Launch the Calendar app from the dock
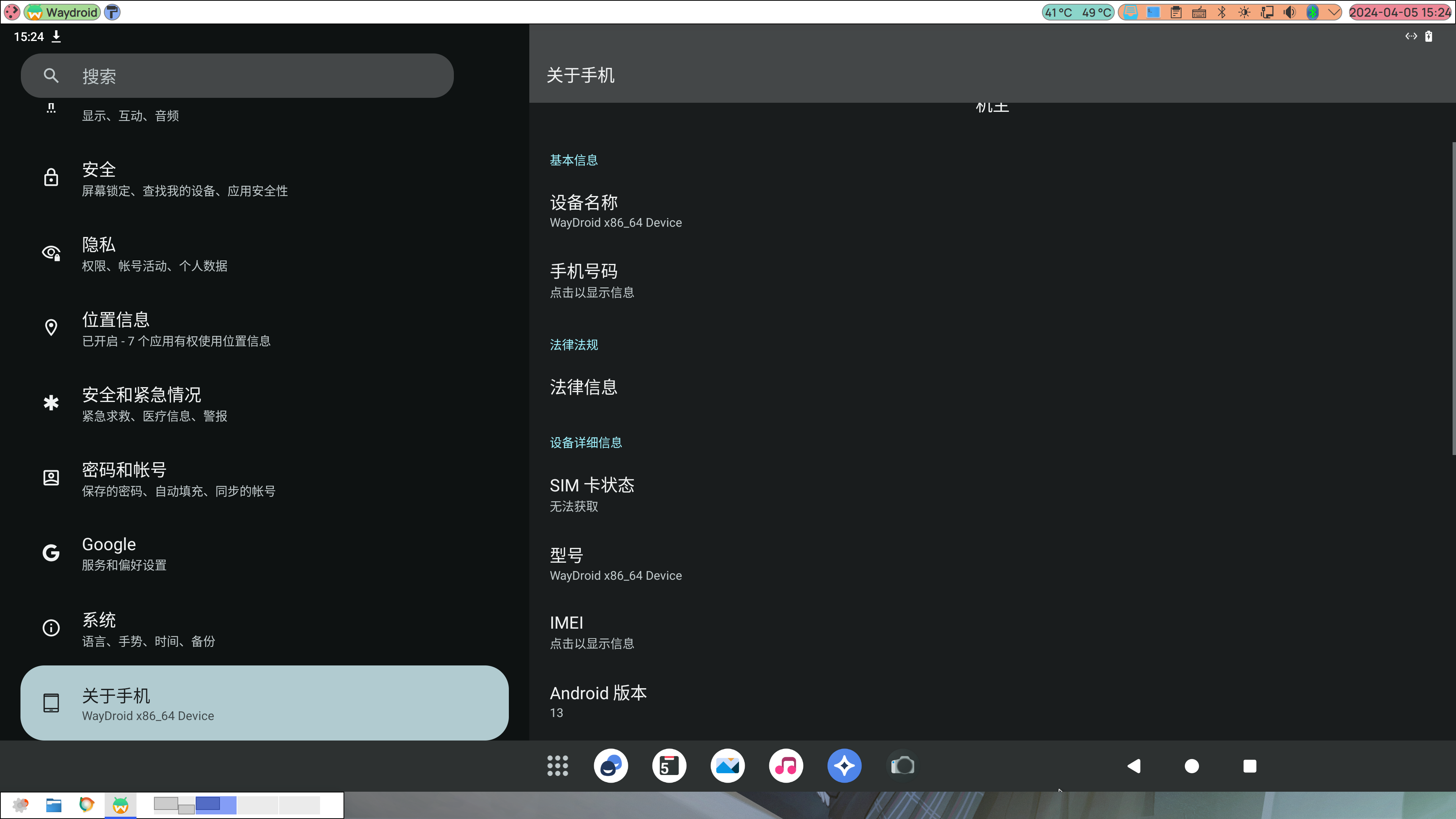Screen dimensions: 1456x819 (669, 765)
